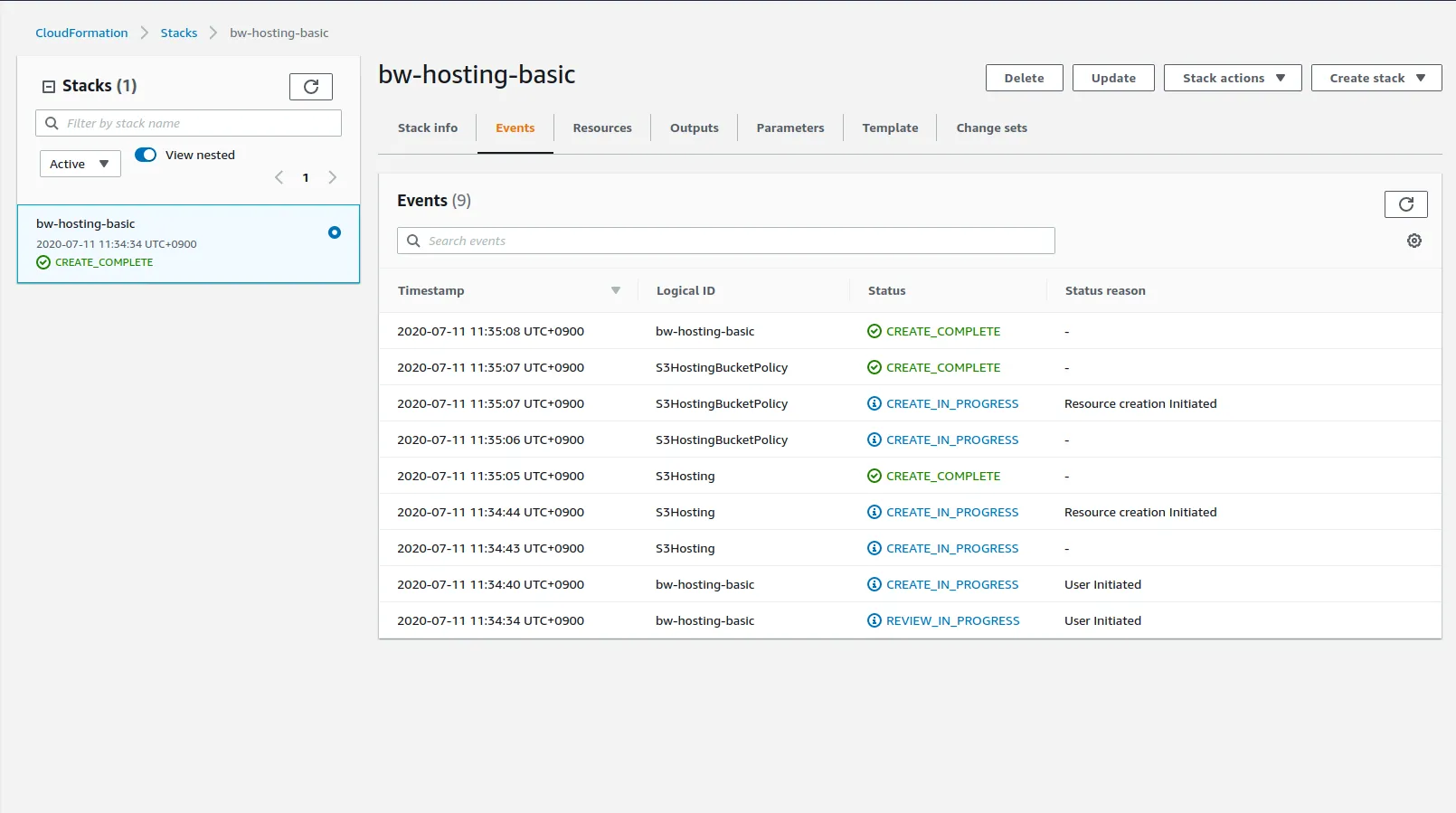Click success icon on S3Hosting 11:35:05 row
1456x813 pixels.
tap(875, 476)
